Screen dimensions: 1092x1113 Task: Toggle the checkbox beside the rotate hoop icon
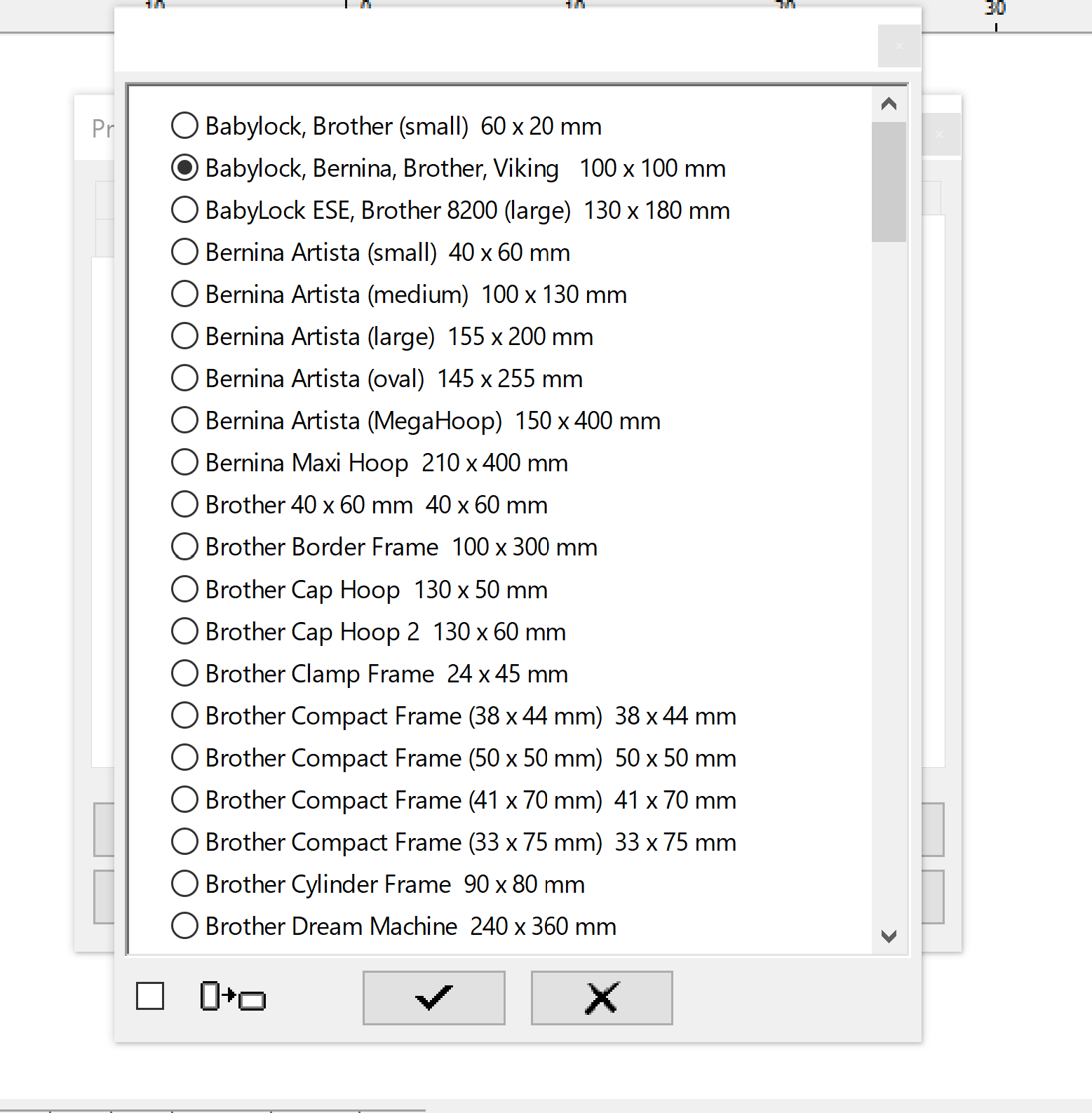click(150, 996)
